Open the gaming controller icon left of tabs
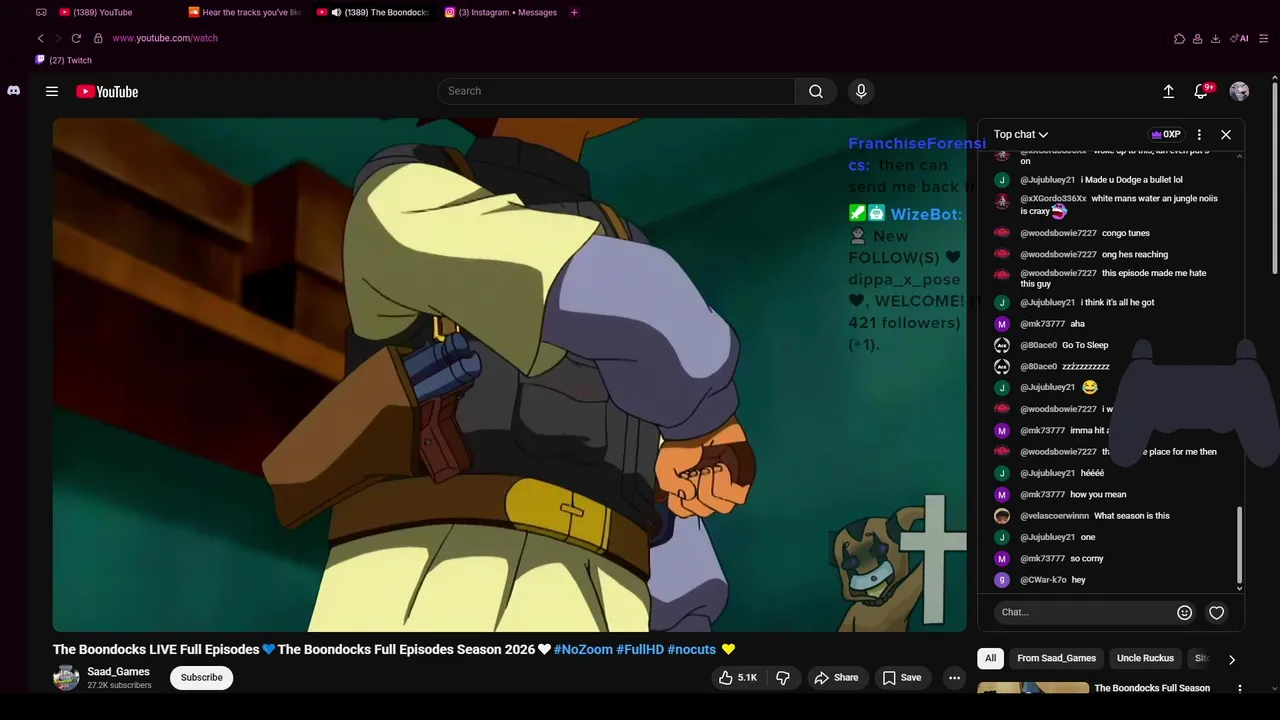This screenshot has height=720, width=1280. point(41,12)
